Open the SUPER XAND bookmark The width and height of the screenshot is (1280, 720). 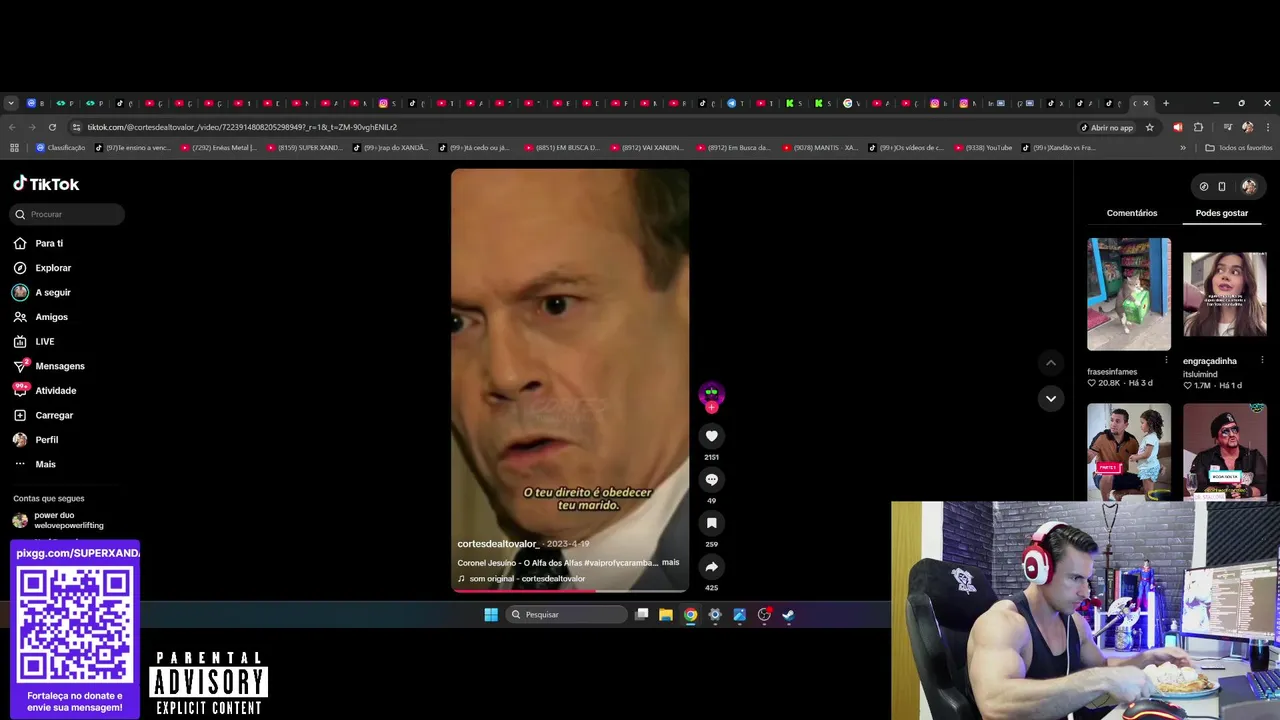[305, 148]
